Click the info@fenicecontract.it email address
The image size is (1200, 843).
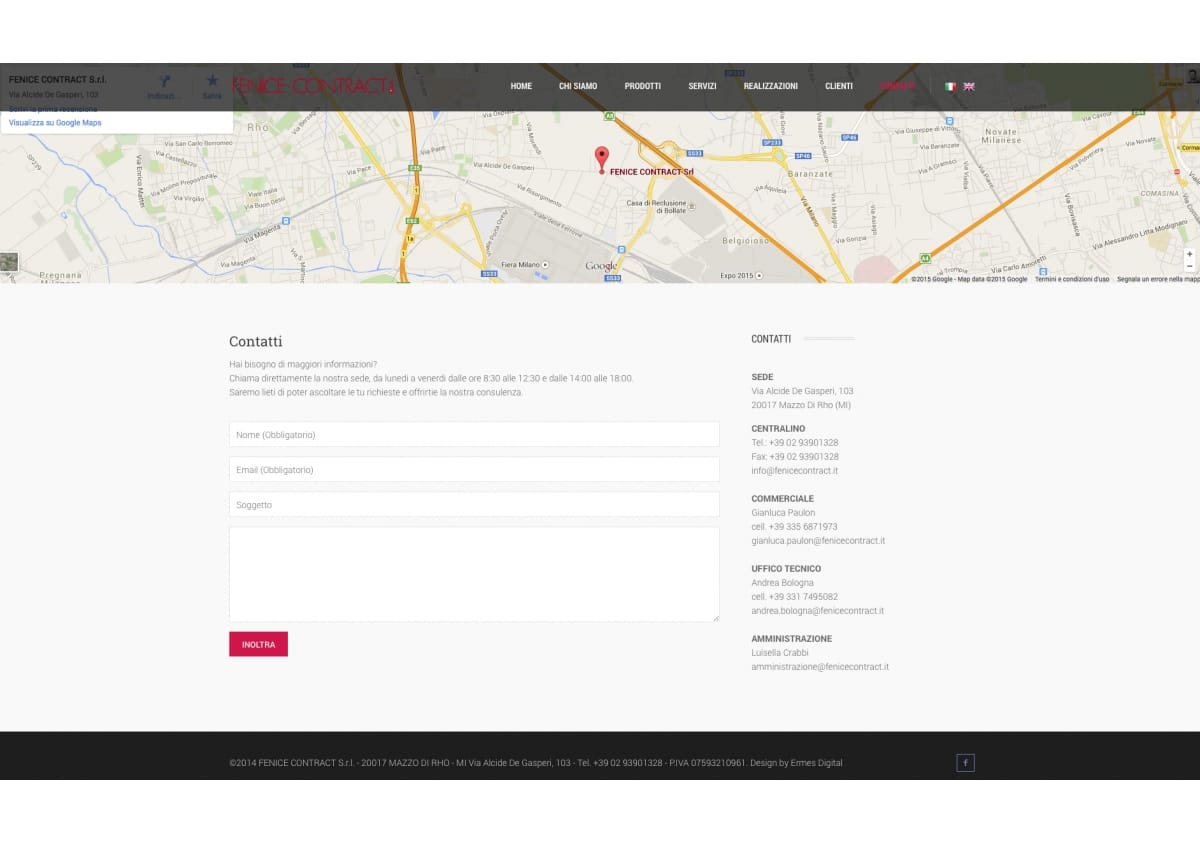click(795, 471)
